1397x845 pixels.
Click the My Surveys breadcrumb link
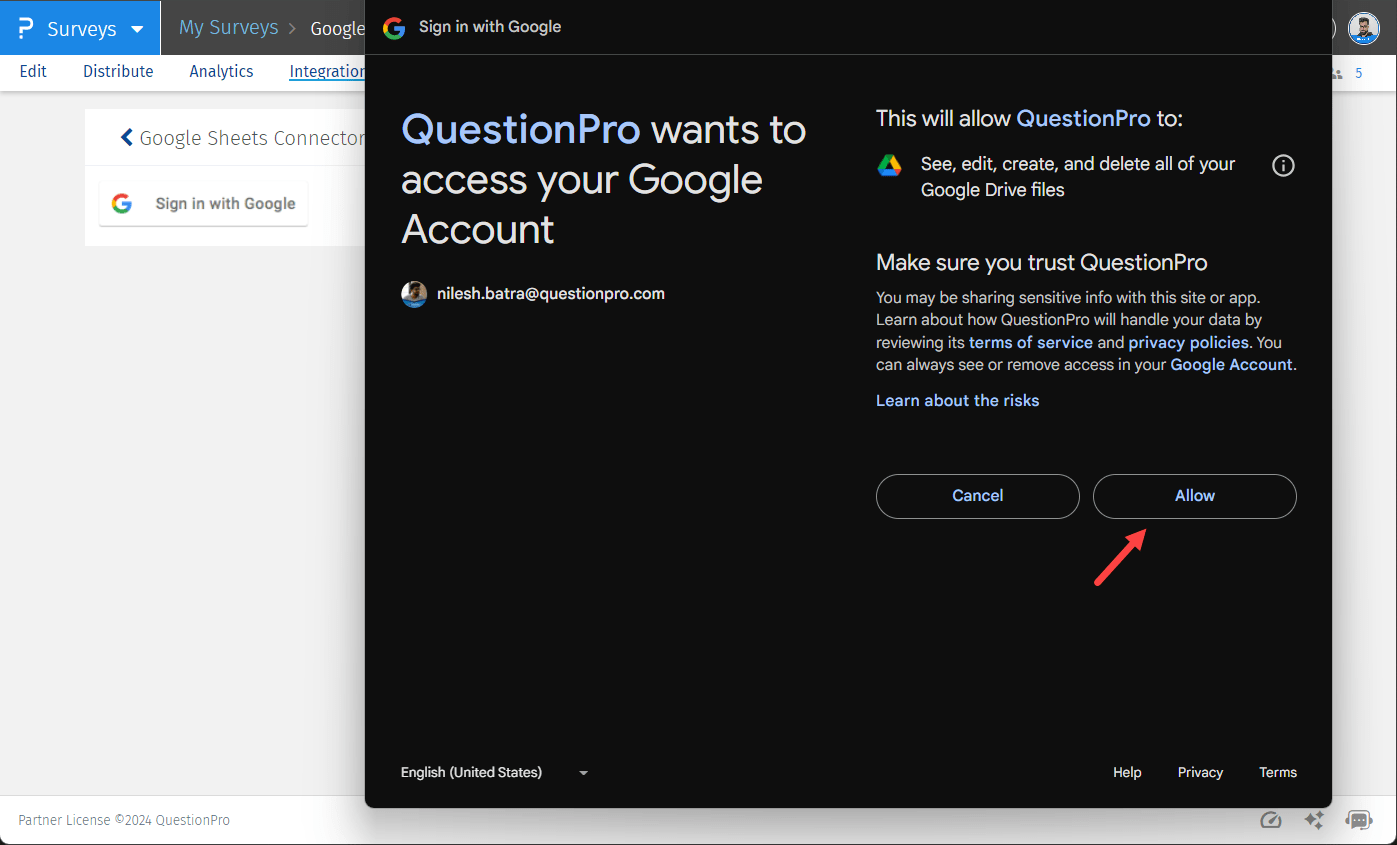228,28
